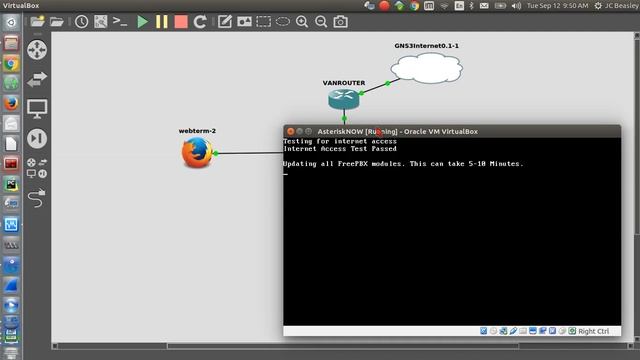Click the Zoom in magnifier icon

tap(302, 22)
